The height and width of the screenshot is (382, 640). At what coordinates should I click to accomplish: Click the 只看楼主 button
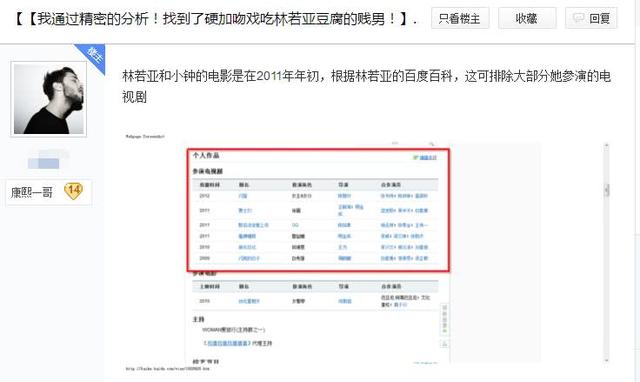(460, 18)
